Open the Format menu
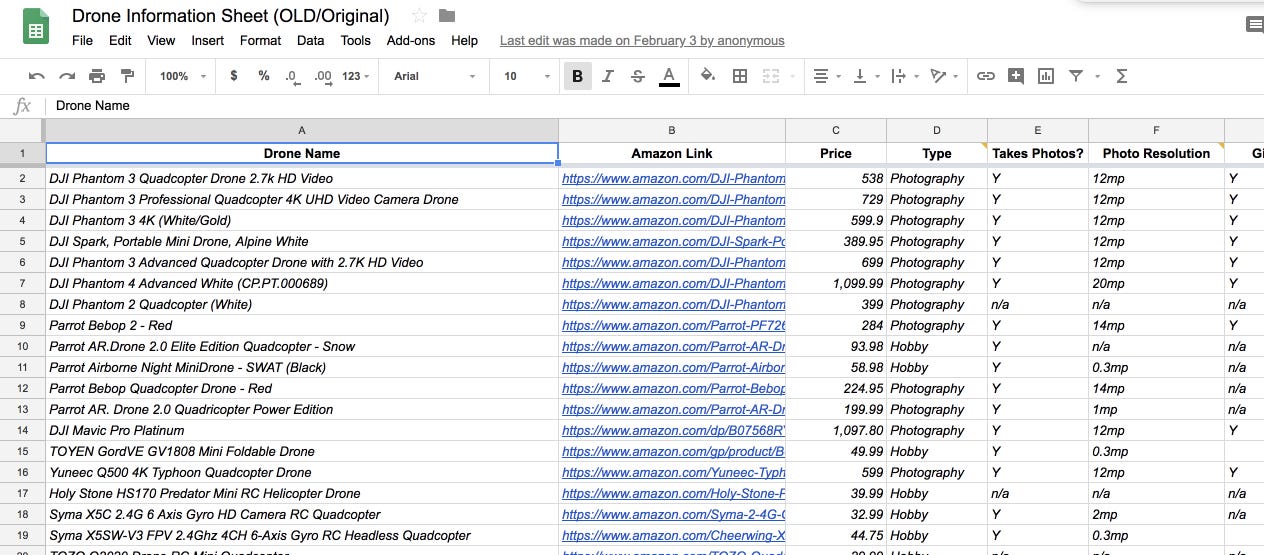Viewport: 1264px width, 555px height. click(x=260, y=41)
